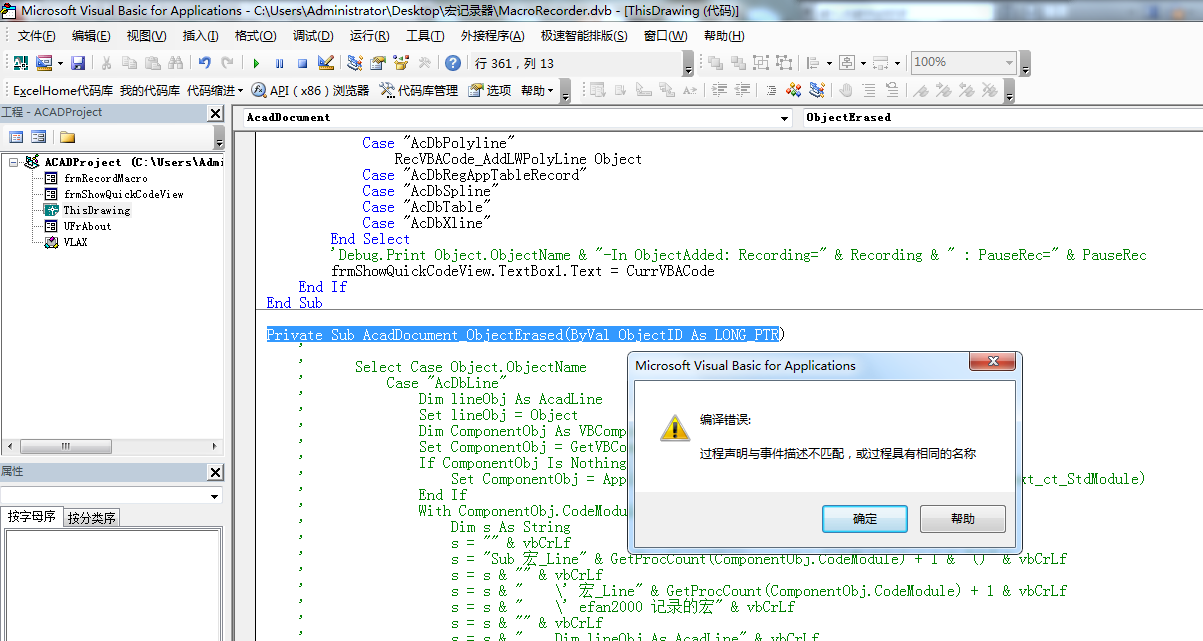Select ThisDrawing in project tree
This screenshot has height=641, width=1203.
click(96, 210)
